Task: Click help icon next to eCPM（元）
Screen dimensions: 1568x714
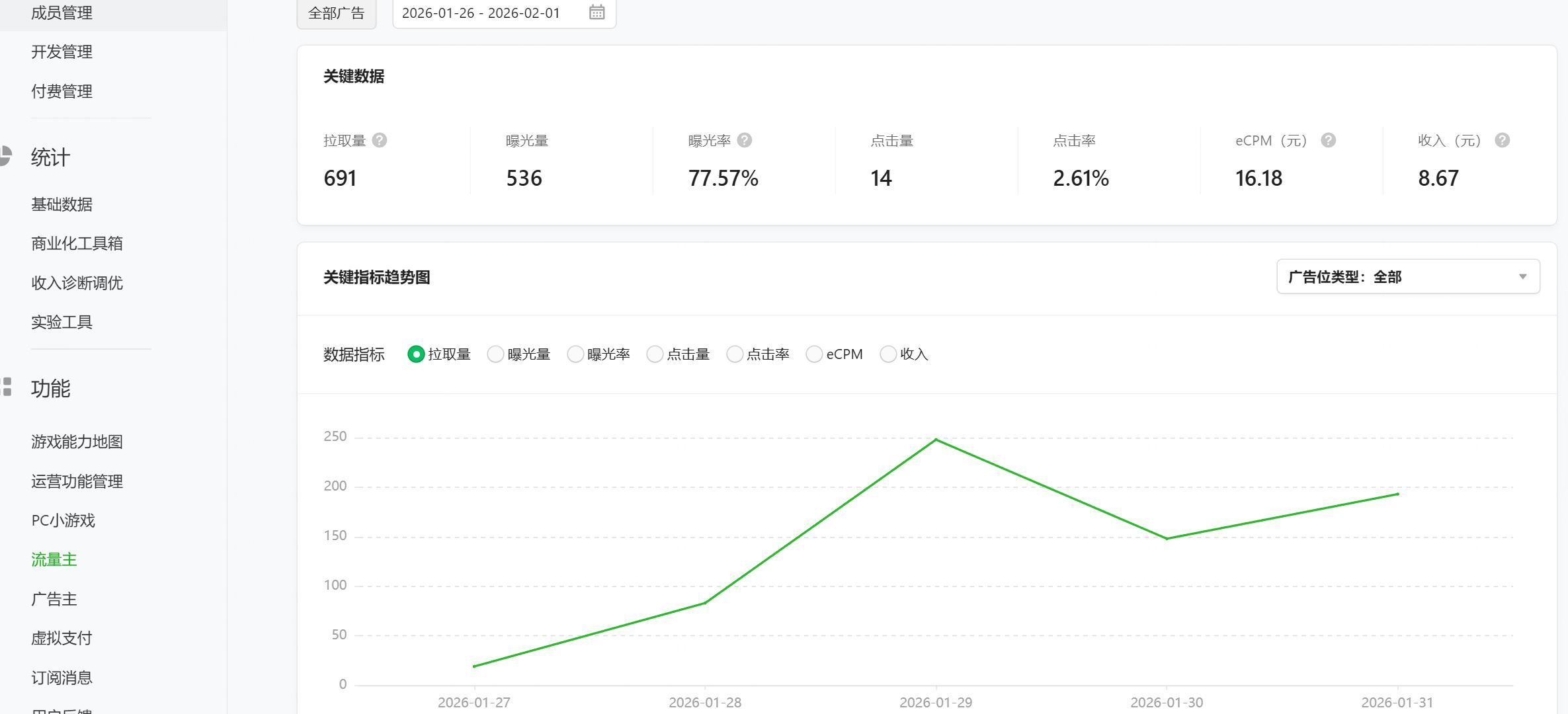Action: [1328, 140]
